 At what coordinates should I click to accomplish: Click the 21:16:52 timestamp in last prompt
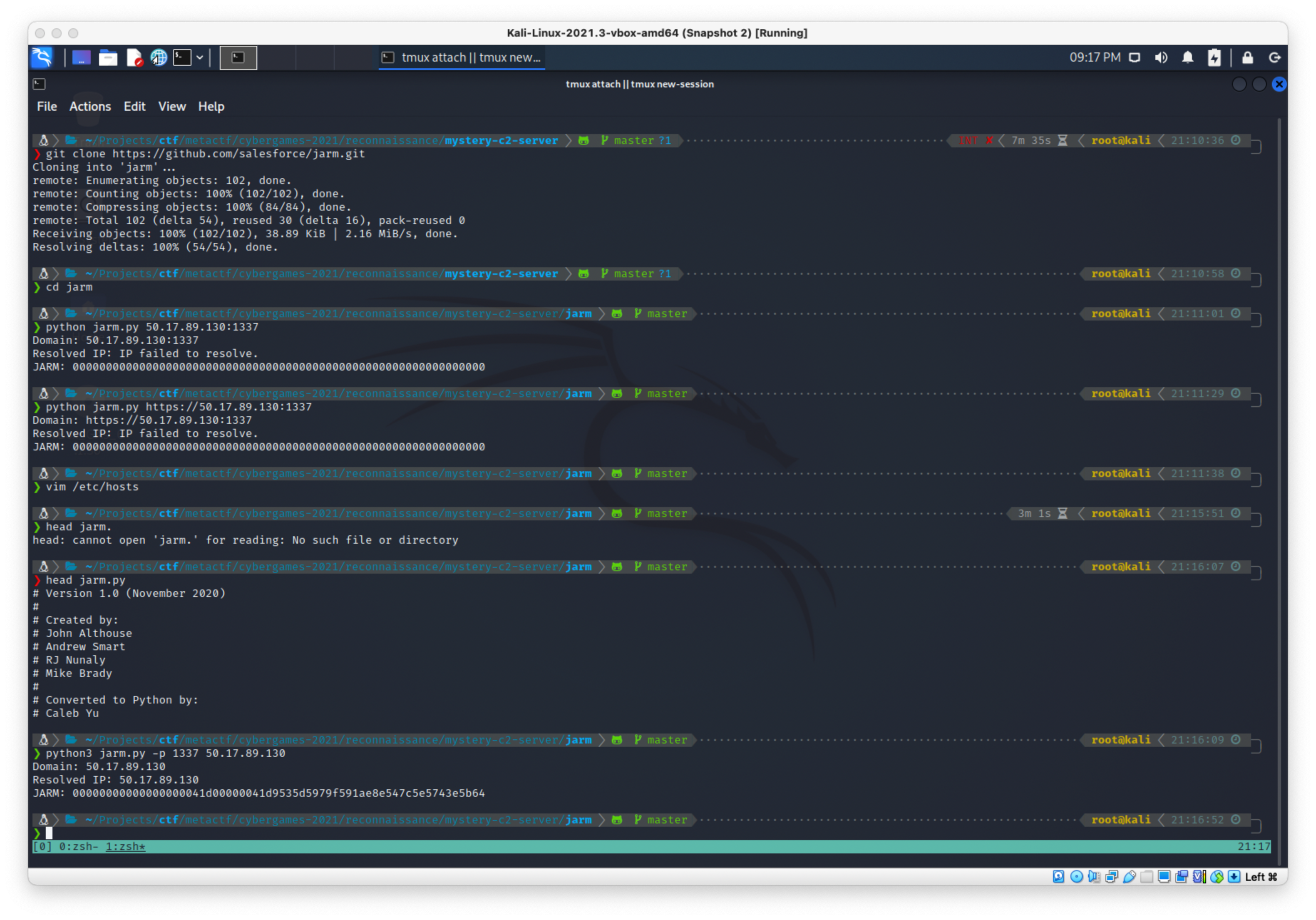[x=1197, y=820]
